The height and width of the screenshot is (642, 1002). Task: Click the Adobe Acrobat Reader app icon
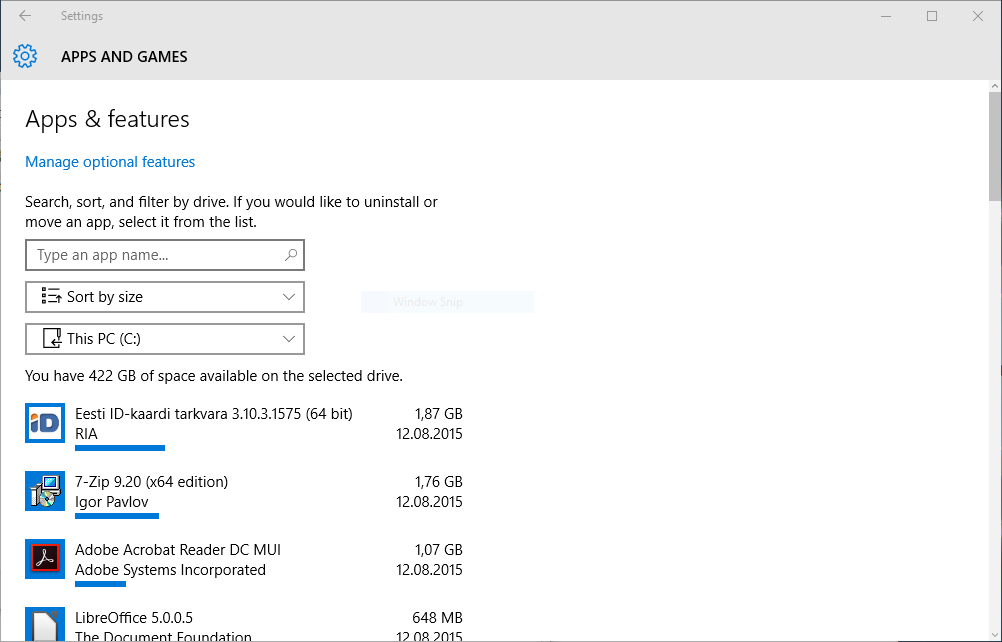(x=45, y=559)
